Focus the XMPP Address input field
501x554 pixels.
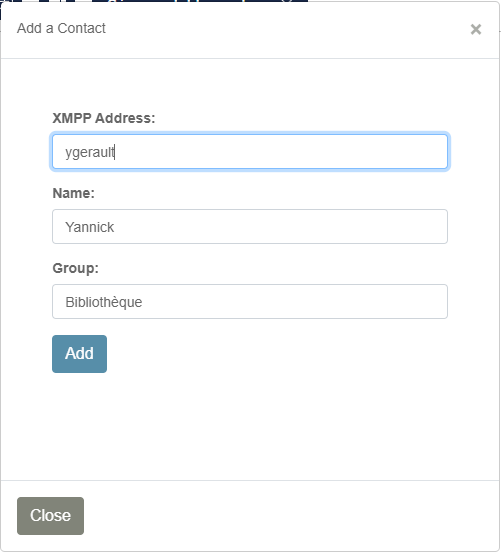pos(250,152)
